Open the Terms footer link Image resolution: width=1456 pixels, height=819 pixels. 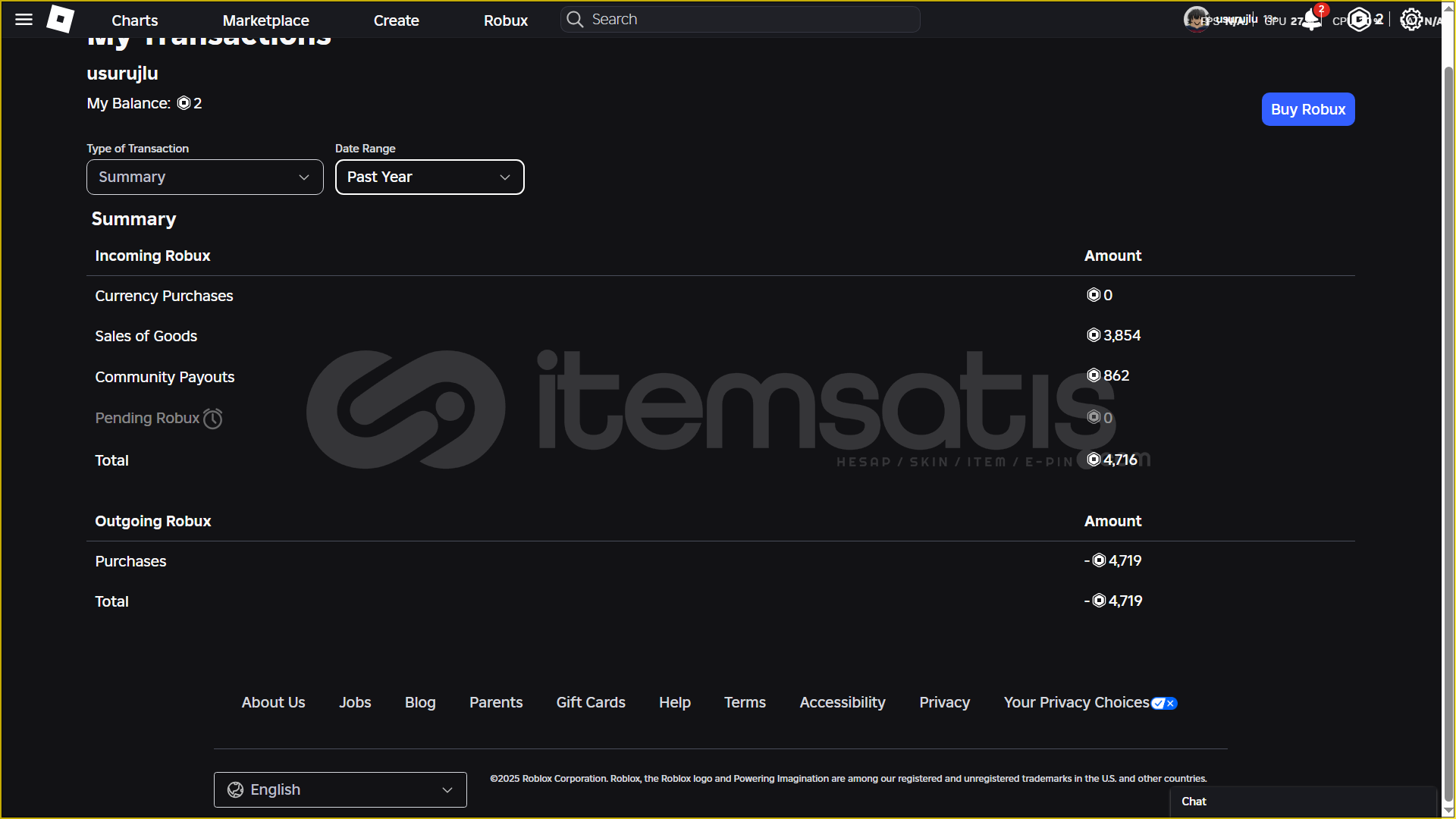(x=745, y=703)
